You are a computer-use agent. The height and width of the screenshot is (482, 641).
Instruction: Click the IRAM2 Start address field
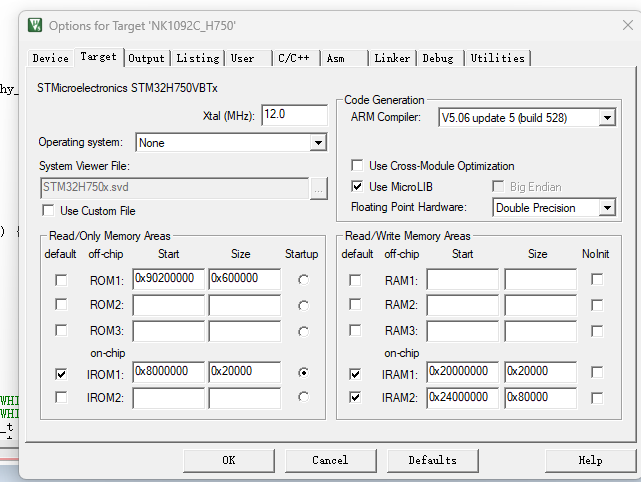click(x=462, y=398)
